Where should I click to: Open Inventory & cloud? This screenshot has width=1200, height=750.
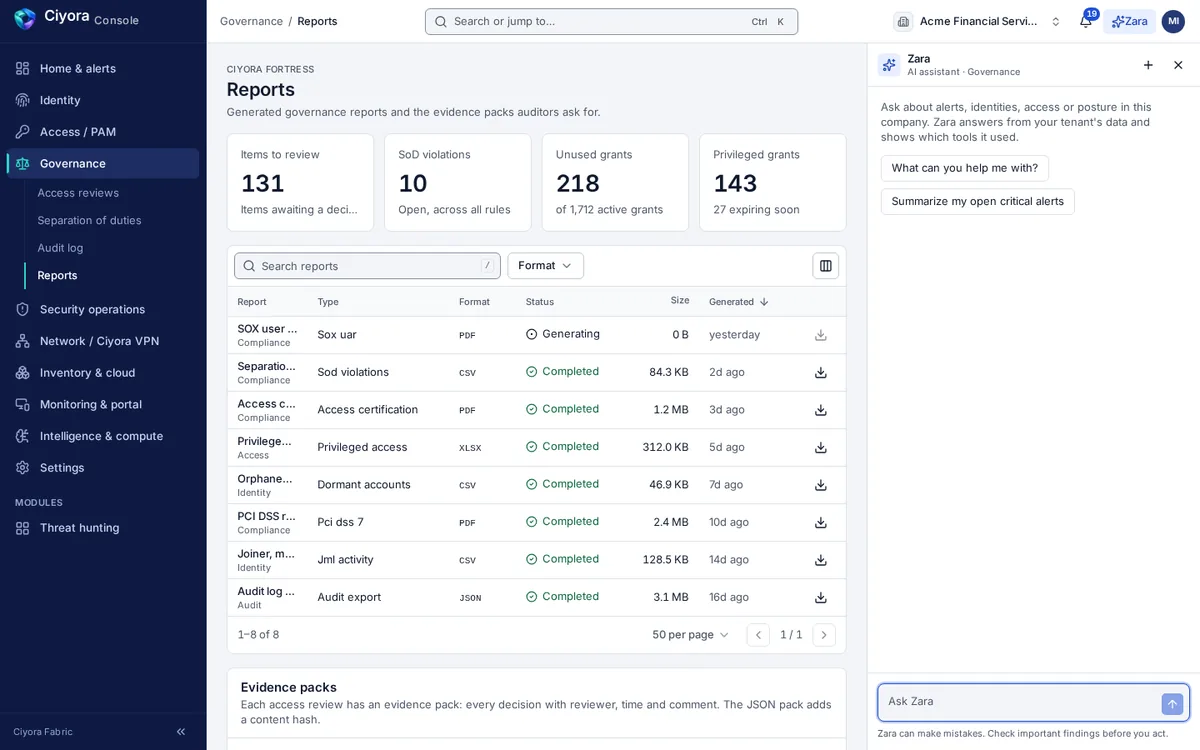click(x=103, y=373)
